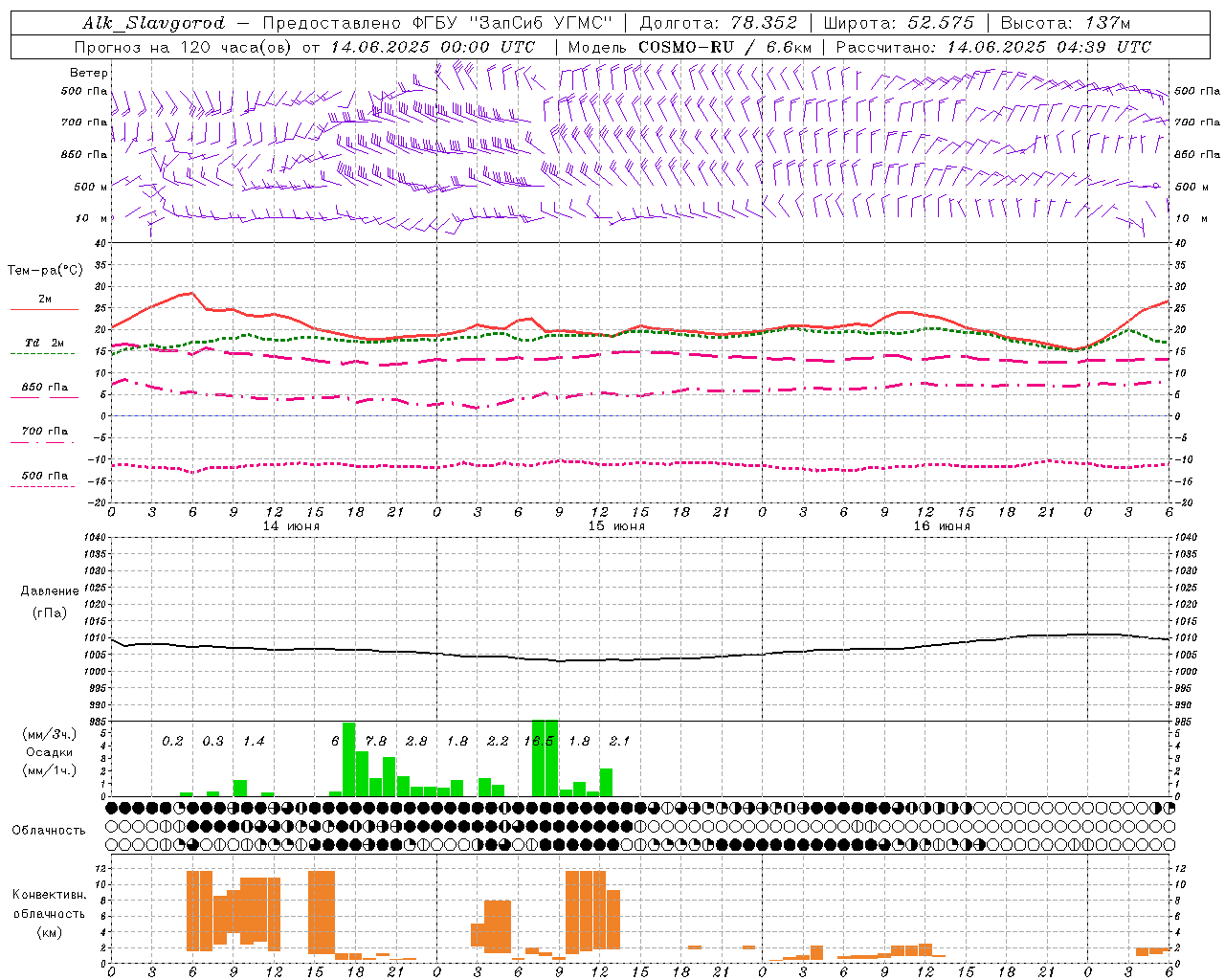Click the Ветер wind panel label
This screenshot has height=980, width=1225.
click(x=89, y=73)
